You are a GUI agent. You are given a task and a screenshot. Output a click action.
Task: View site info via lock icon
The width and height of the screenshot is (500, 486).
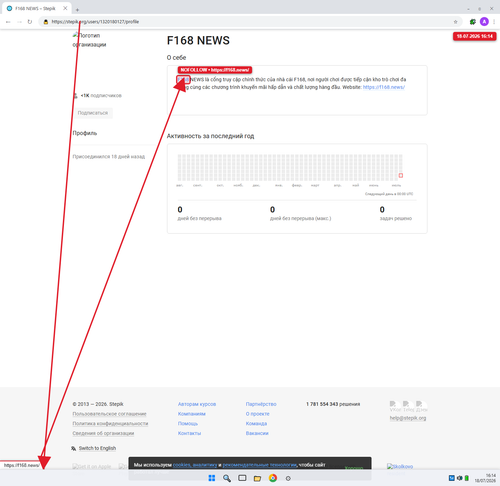pyautogui.click(x=46, y=22)
